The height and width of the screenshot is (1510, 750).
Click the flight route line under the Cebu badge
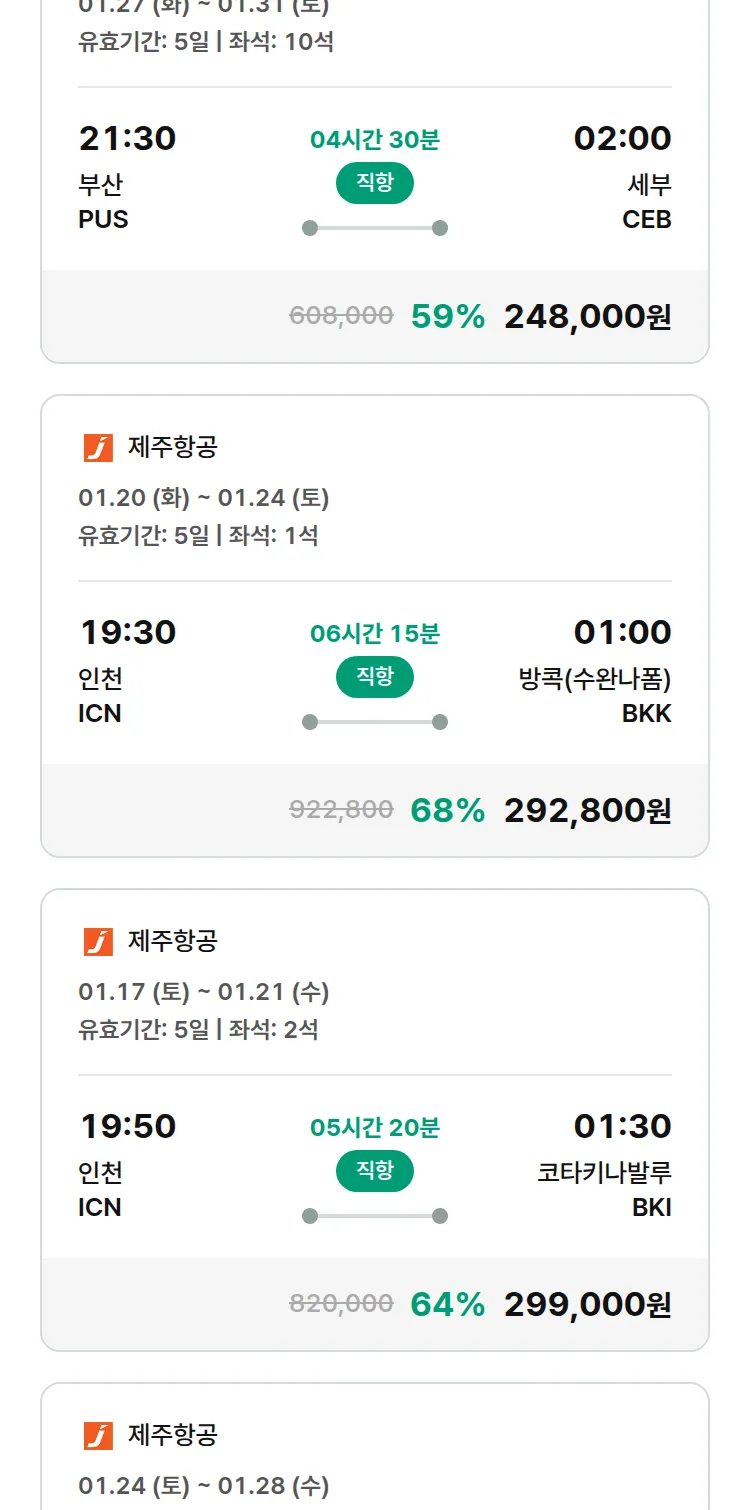pyautogui.click(x=374, y=227)
